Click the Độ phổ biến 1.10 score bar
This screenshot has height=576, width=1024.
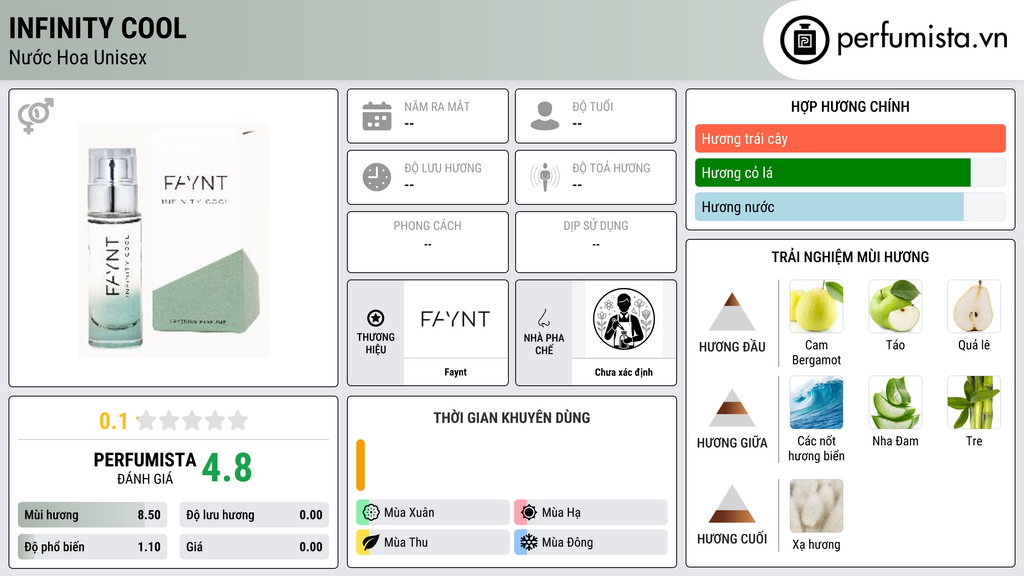pos(93,547)
